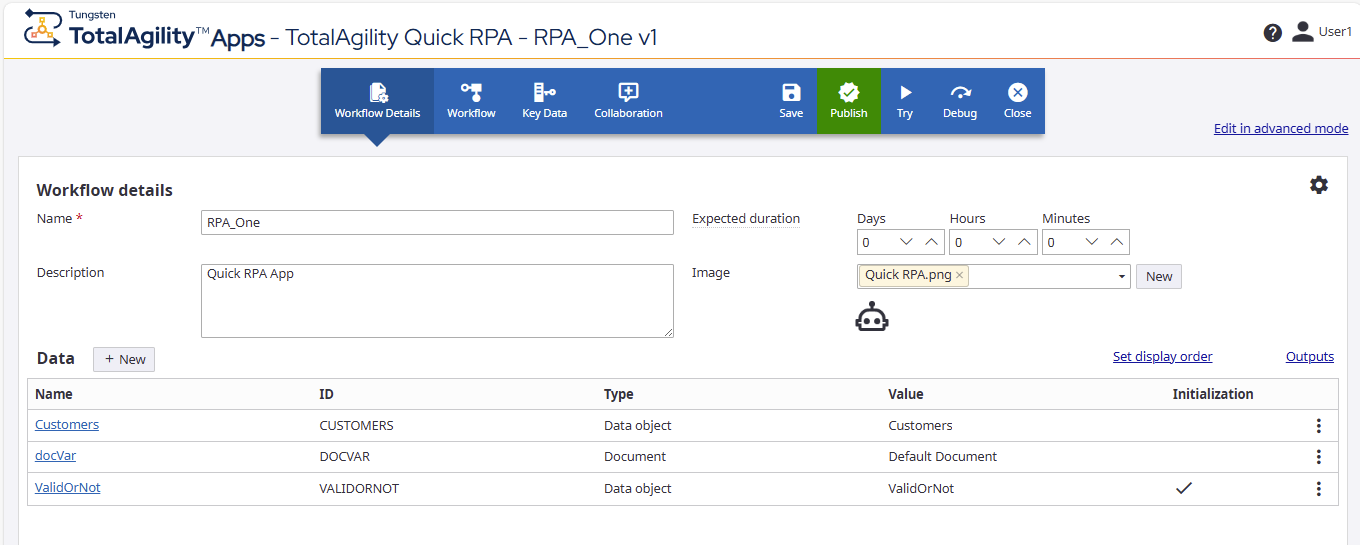Image resolution: width=1360 pixels, height=545 pixels.
Task: Open the Collaboration tab
Action: [628, 101]
